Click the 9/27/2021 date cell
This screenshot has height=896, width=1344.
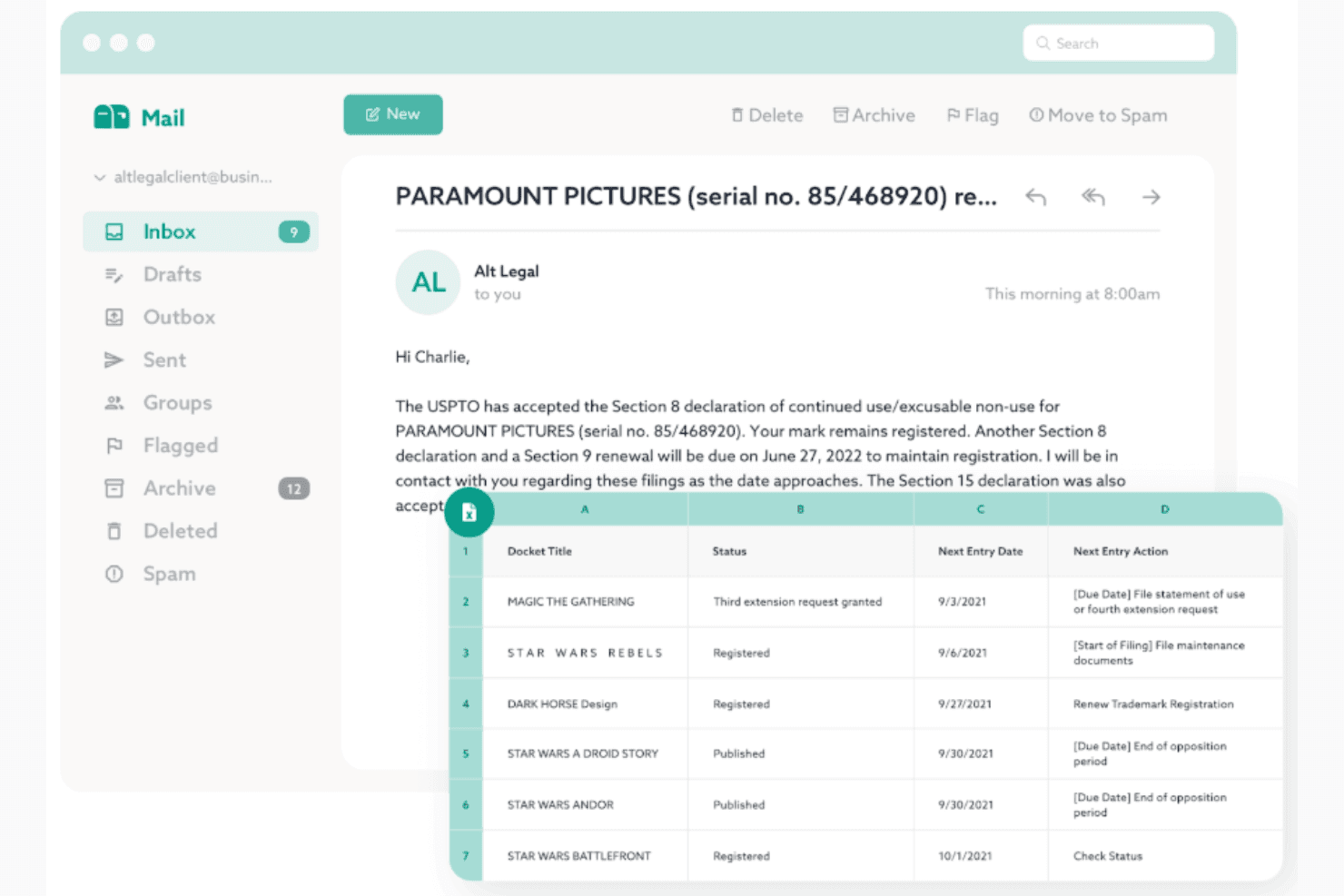click(x=981, y=704)
